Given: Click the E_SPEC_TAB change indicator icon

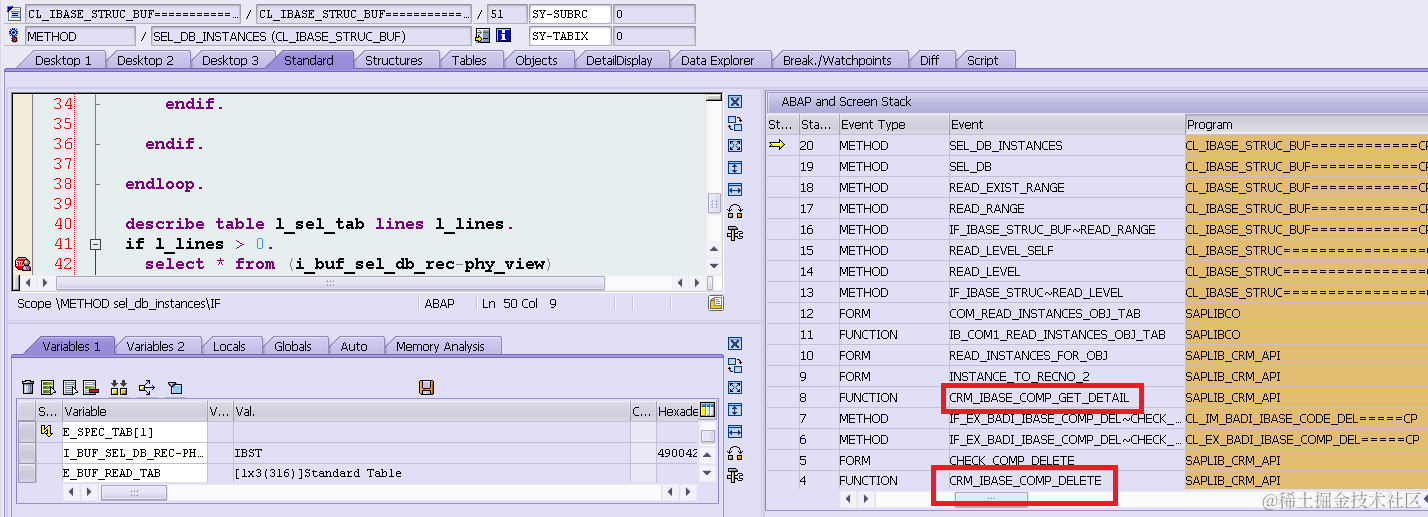Looking at the screenshot, I should tap(45, 431).
